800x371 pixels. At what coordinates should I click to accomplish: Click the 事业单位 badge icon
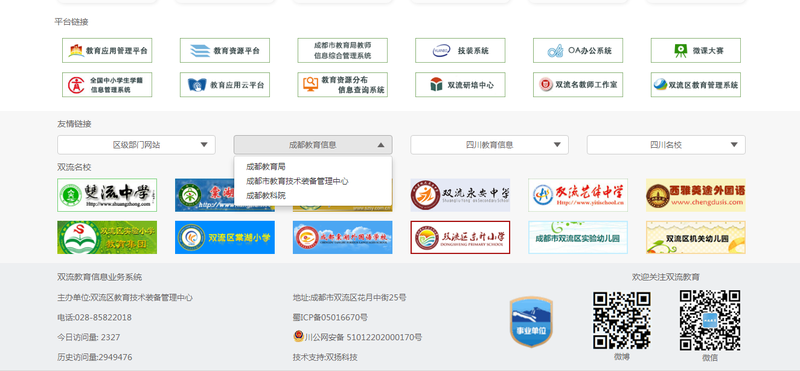(x=531, y=321)
